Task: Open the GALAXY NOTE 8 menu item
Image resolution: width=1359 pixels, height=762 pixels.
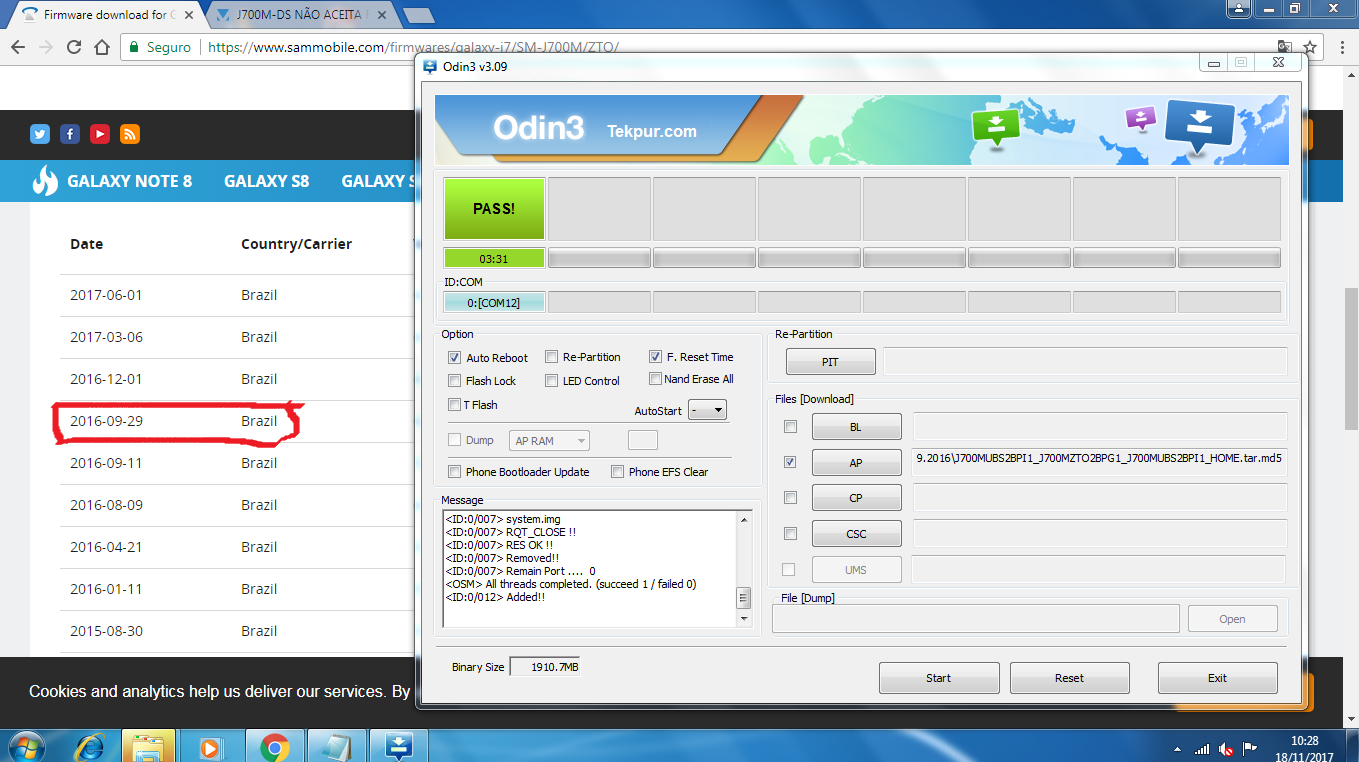Action: (129, 181)
